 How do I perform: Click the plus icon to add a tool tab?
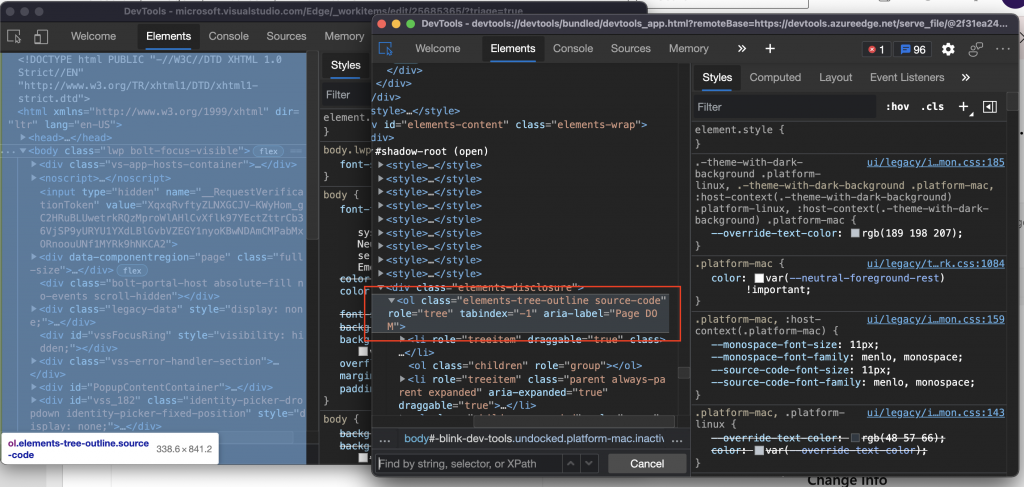point(770,49)
